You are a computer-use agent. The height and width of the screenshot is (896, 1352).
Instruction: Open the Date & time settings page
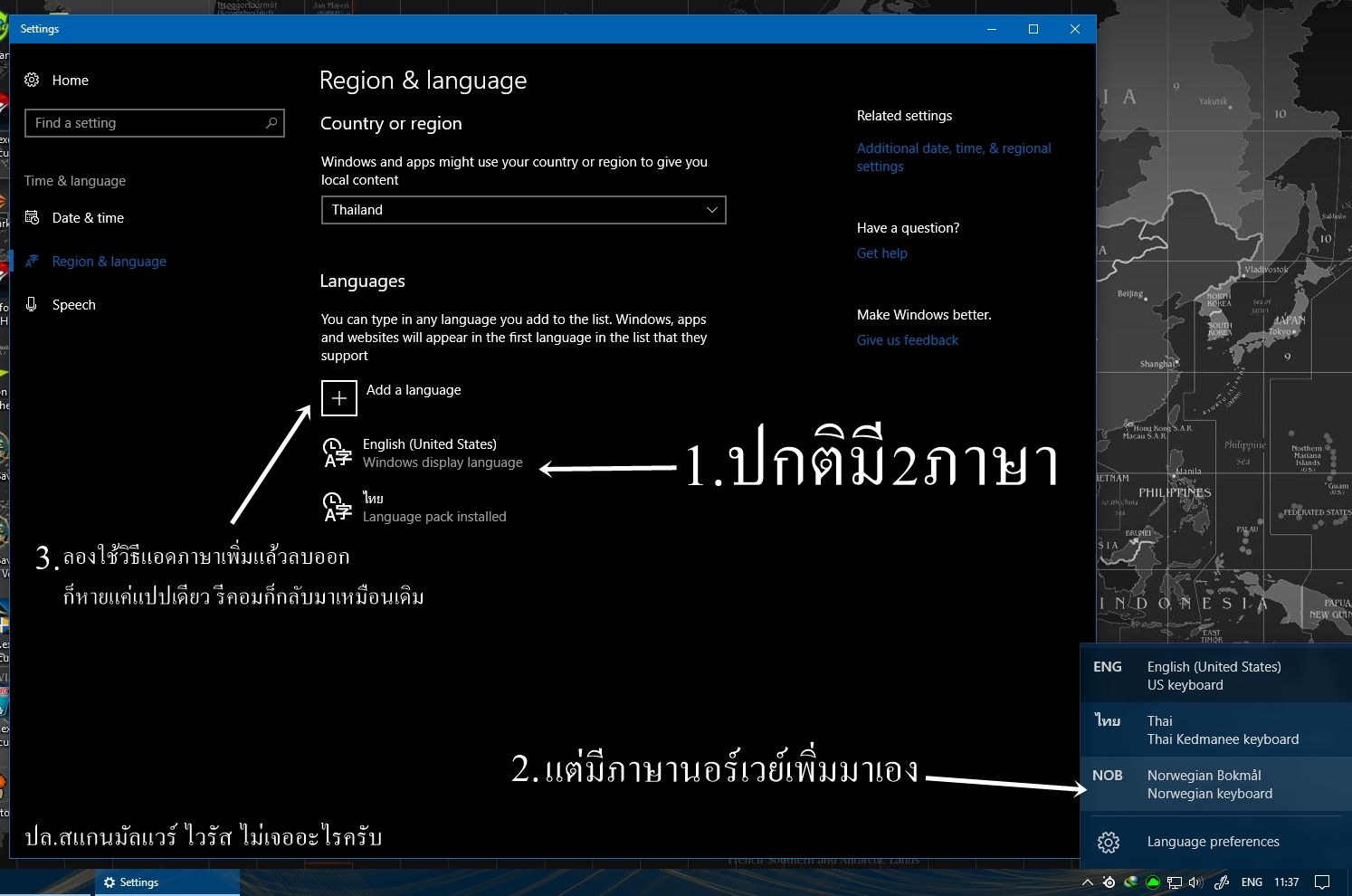click(x=88, y=218)
